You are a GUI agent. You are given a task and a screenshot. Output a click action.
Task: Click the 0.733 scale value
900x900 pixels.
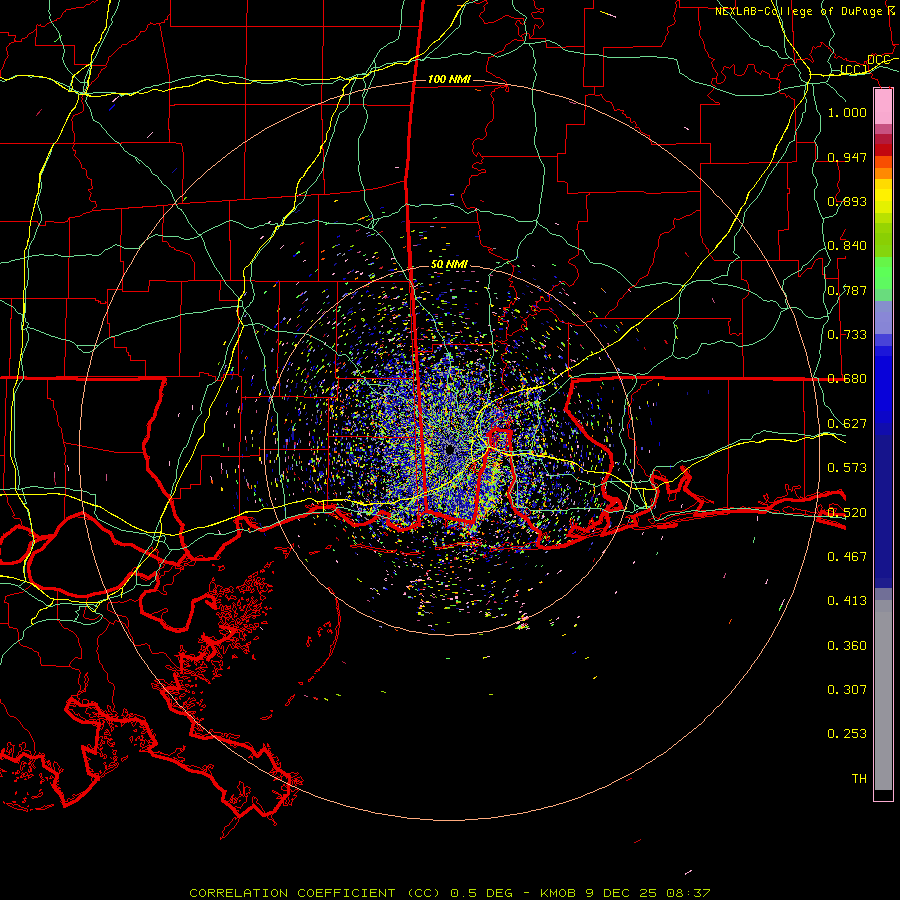pyautogui.click(x=847, y=335)
